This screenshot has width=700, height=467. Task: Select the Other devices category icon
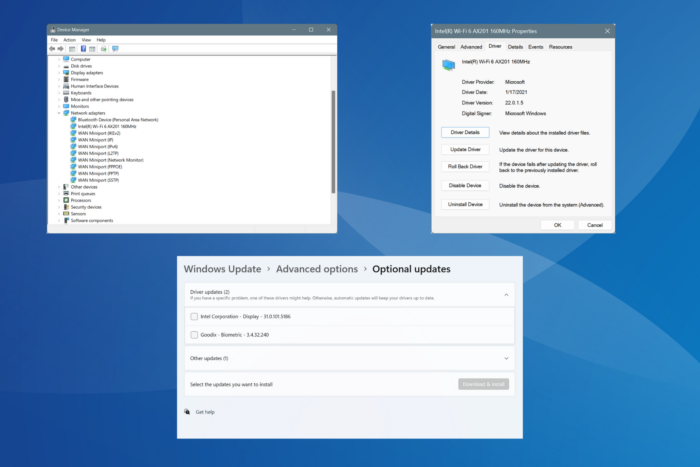(66, 187)
